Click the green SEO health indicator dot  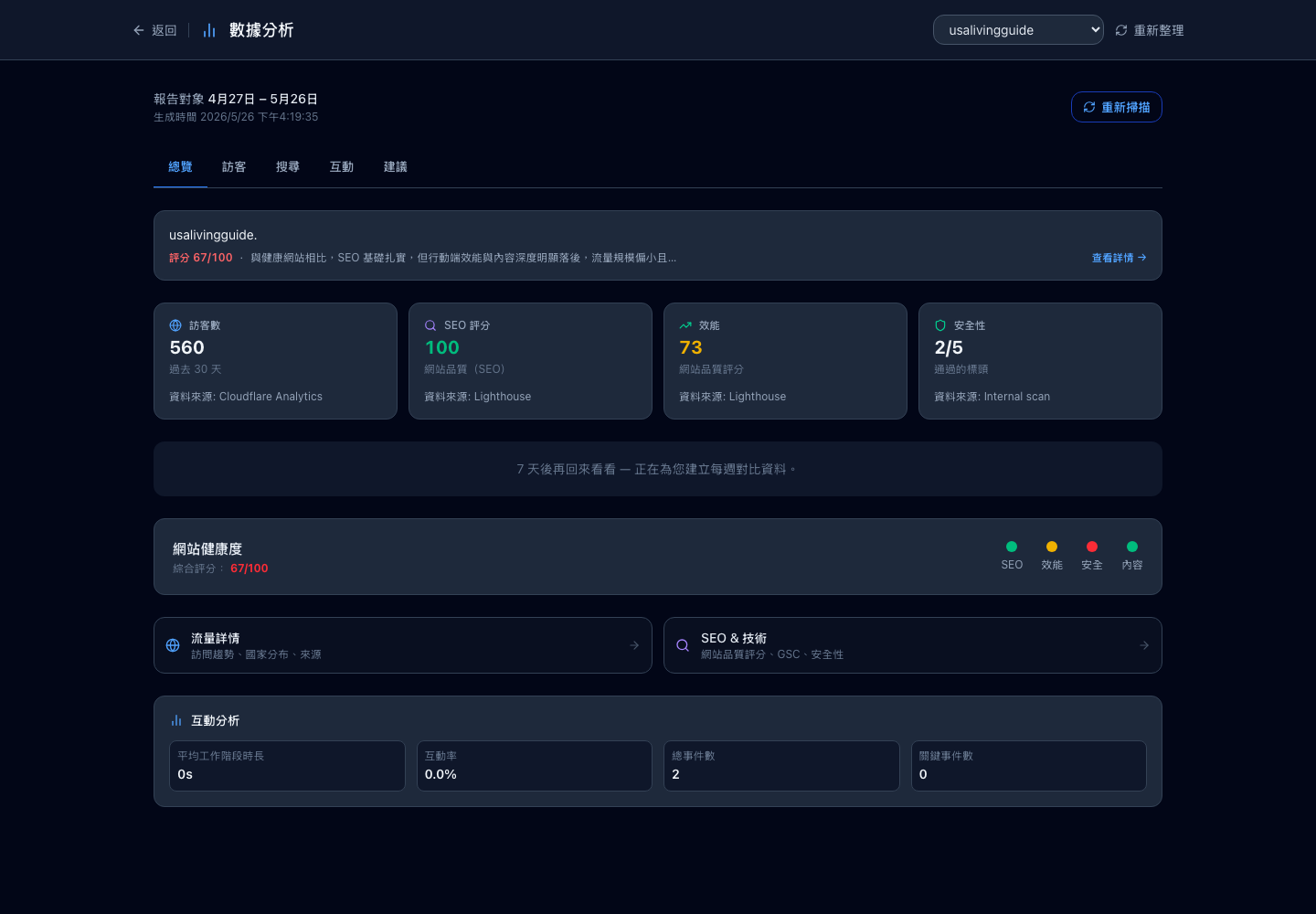click(1012, 547)
